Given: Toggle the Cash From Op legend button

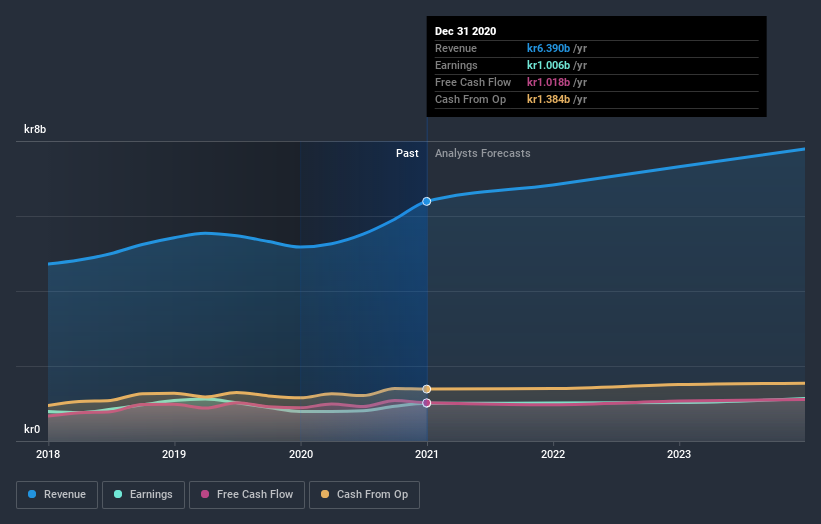Looking at the screenshot, I should click(364, 495).
